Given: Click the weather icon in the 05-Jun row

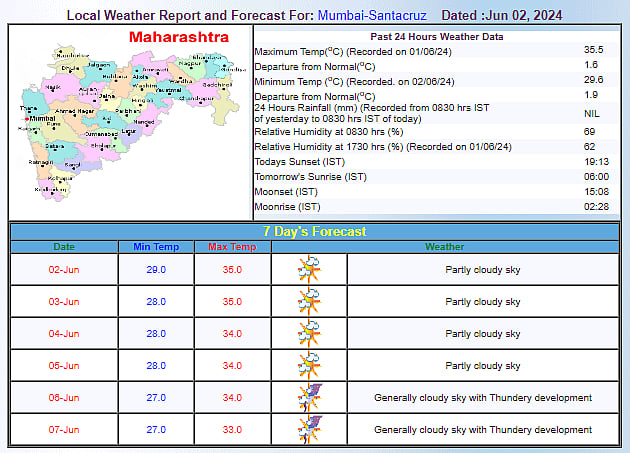Looking at the screenshot, I should (x=309, y=365).
